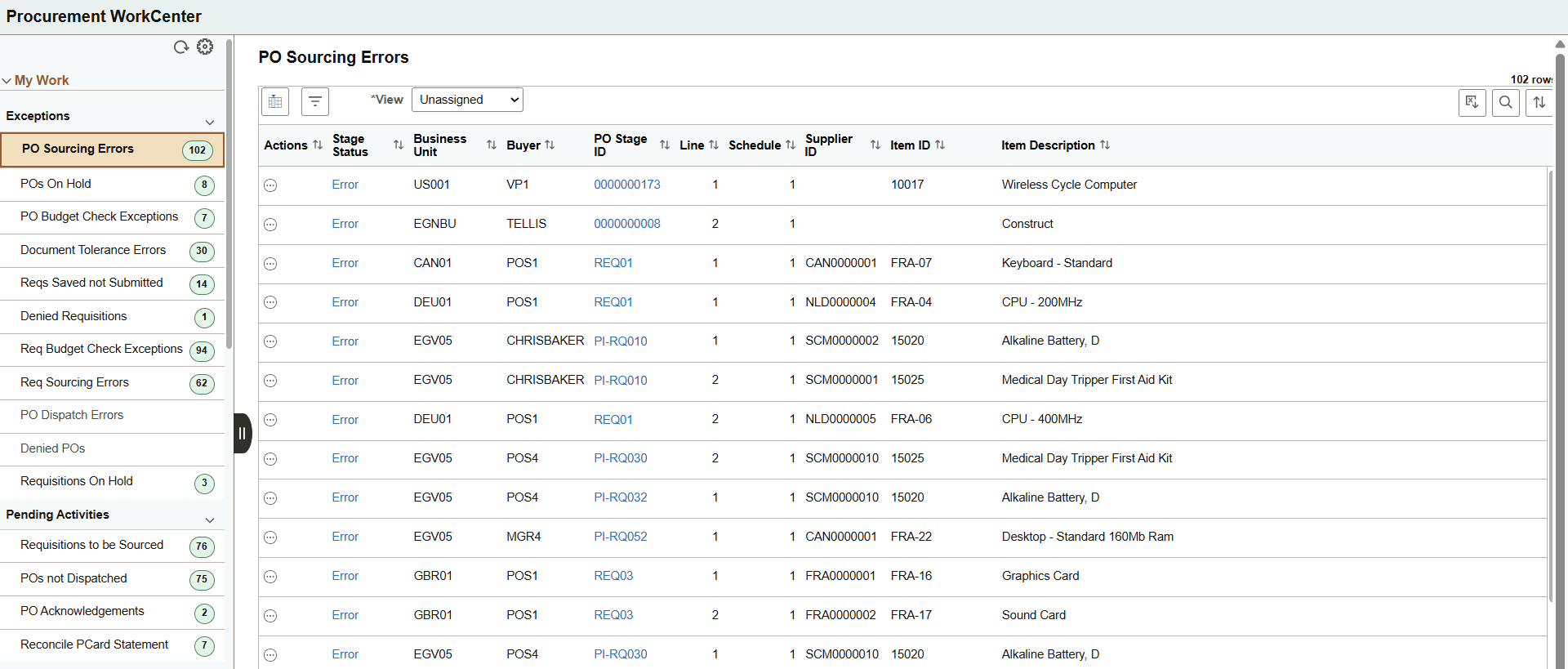Click Error status for EGNBU row

[x=345, y=224]
